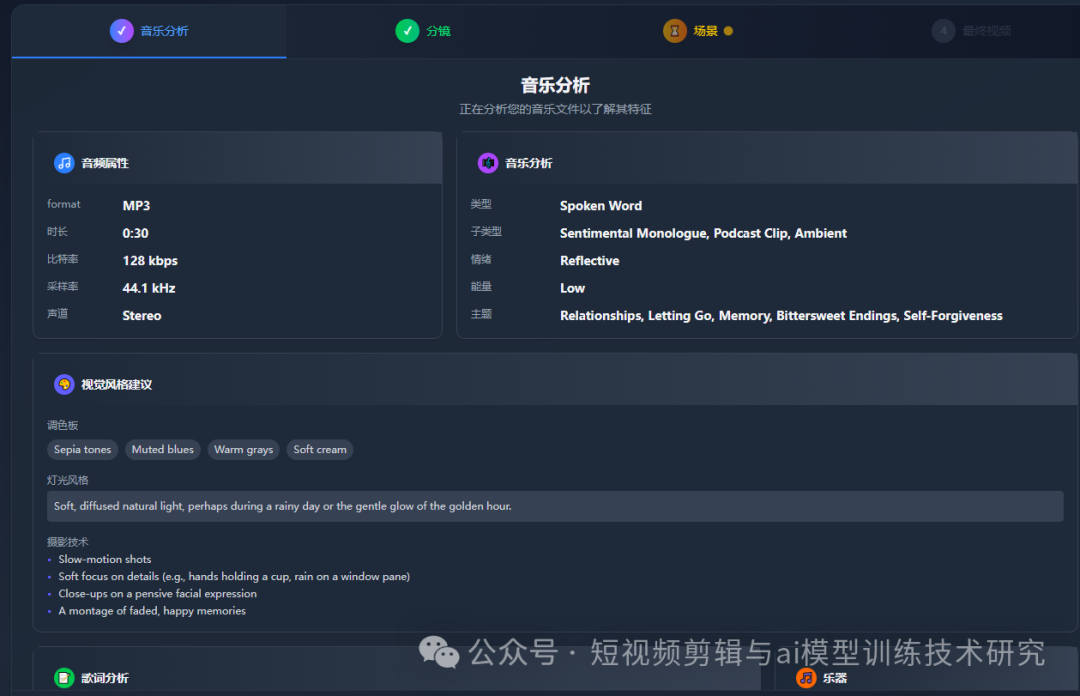This screenshot has width=1080, height=696.
Task: Select the 'Soft cream' color swatch
Action: [319, 449]
